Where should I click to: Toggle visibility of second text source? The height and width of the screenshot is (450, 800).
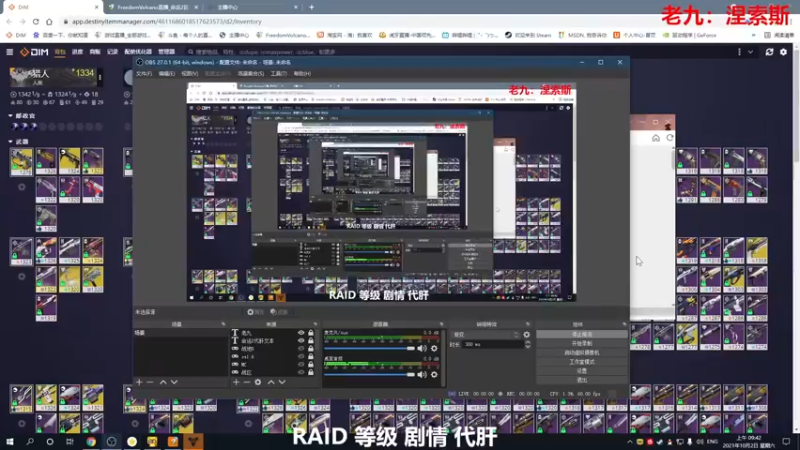coord(301,340)
